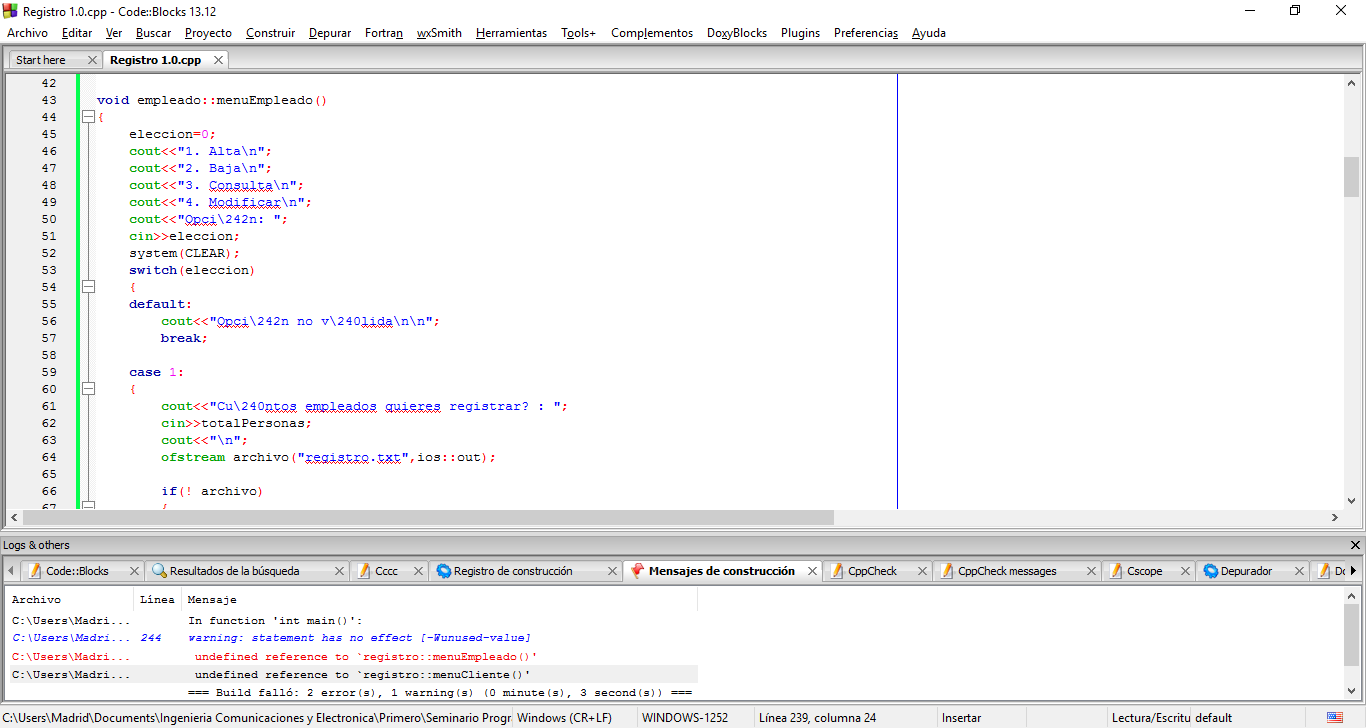This screenshot has height=728, width=1366.
Task: Select the 'statement has no effect' warning row
Action: (x=352, y=638)
